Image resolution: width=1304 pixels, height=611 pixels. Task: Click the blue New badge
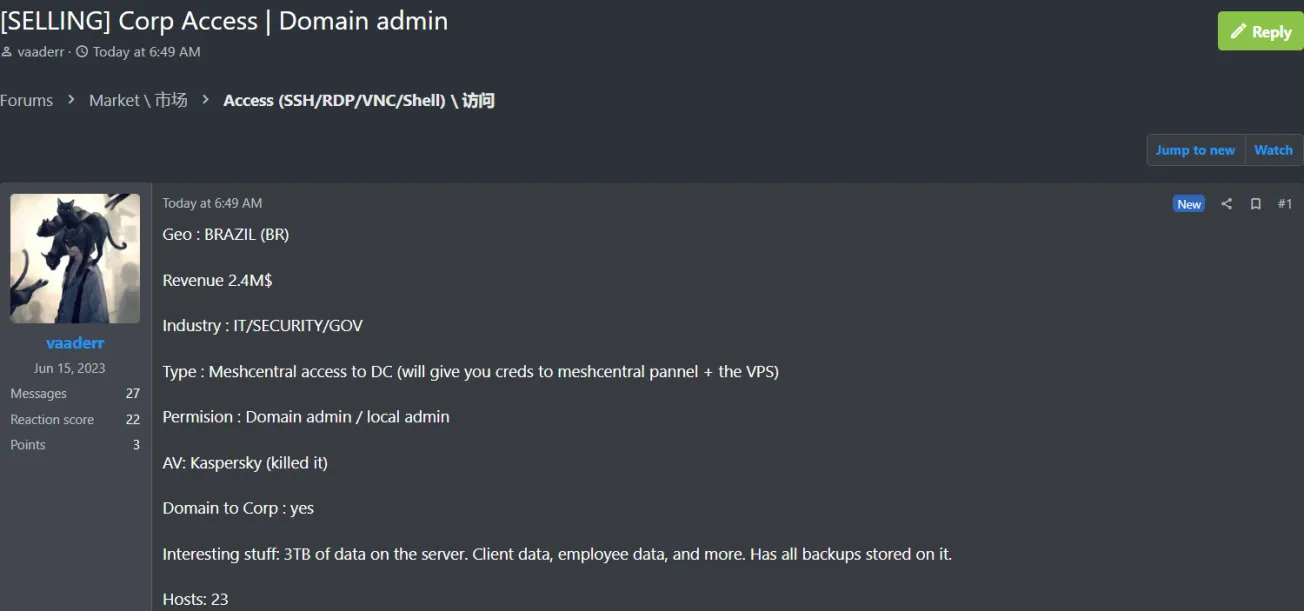click(x=1188, y=204)
